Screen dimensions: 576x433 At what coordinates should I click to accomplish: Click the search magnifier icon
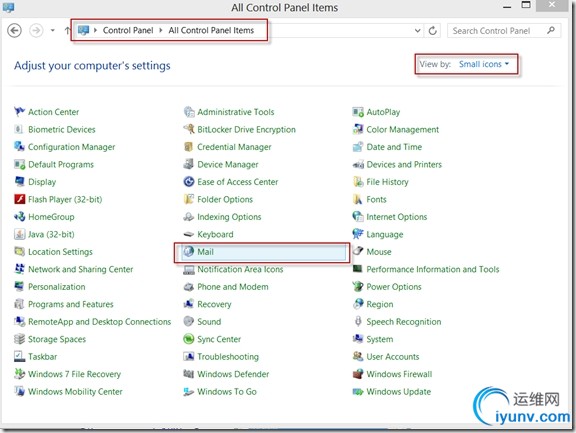point(551,30)
